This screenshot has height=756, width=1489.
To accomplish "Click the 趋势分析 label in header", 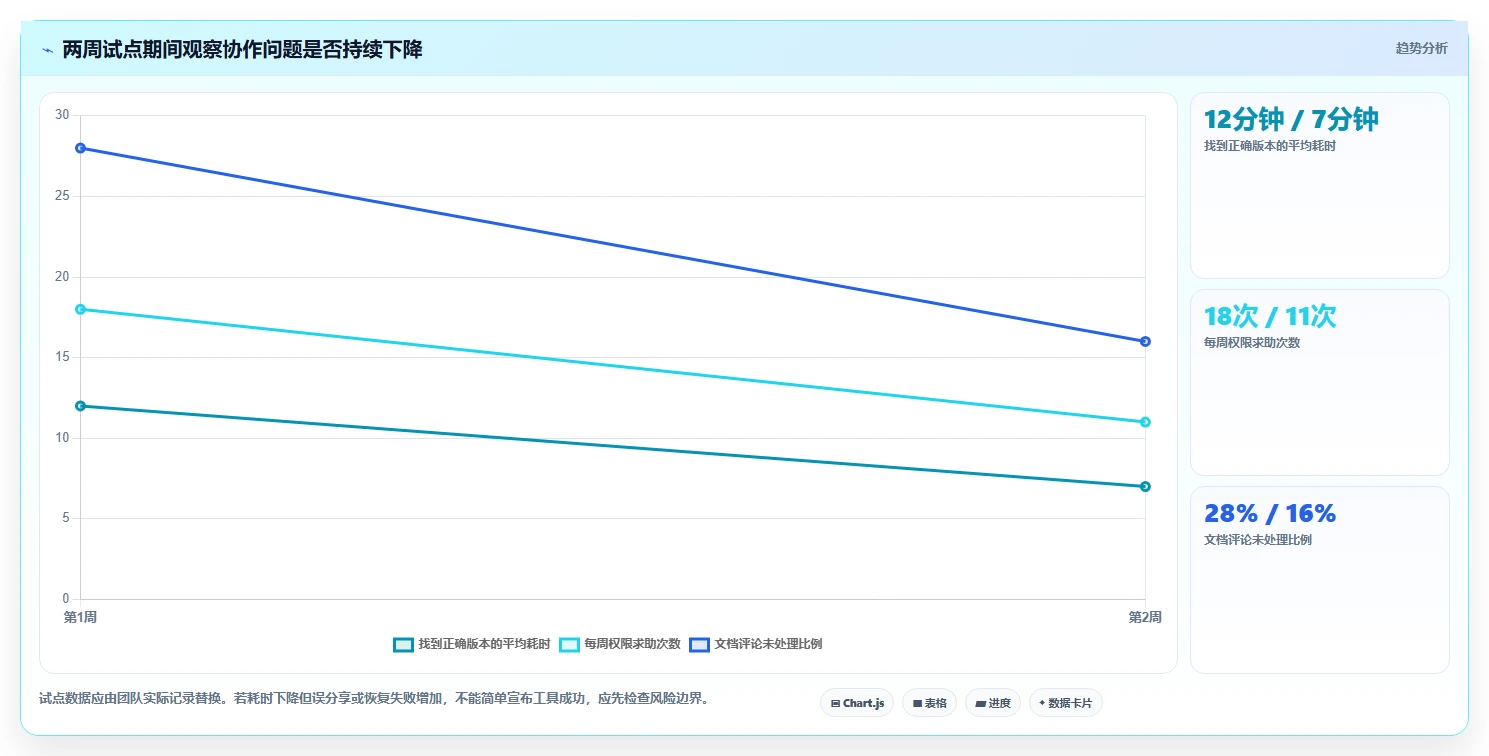I will pyautogui.click(x=1421, y=48).
